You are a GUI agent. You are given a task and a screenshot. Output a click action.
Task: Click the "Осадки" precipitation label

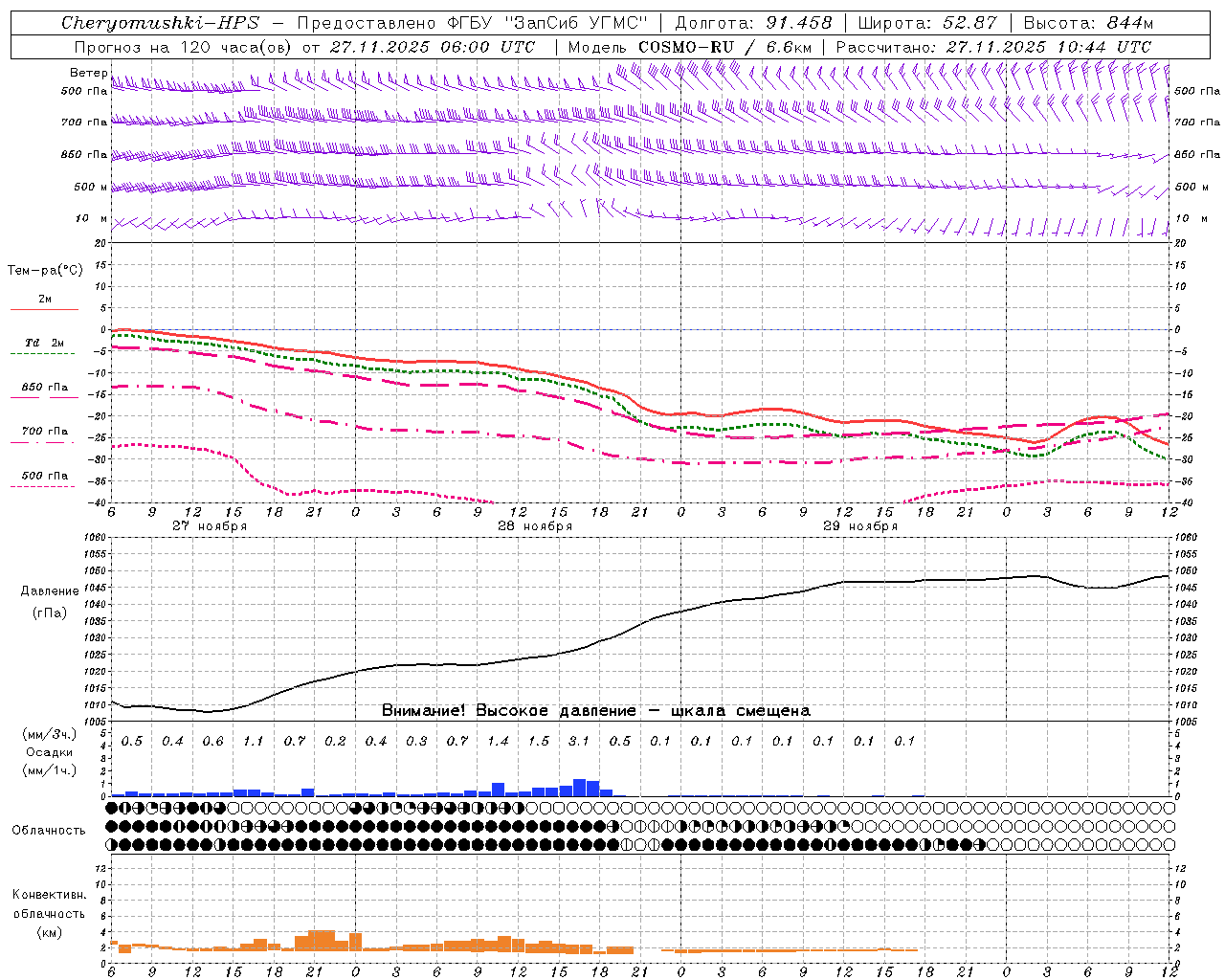(49, 752)
